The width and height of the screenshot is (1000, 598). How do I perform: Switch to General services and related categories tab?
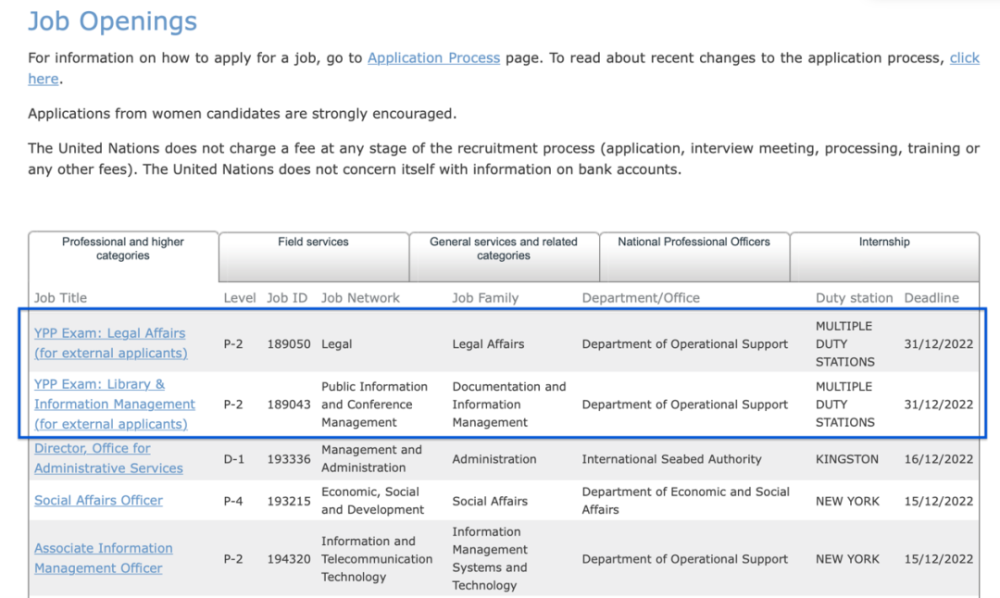503,249
